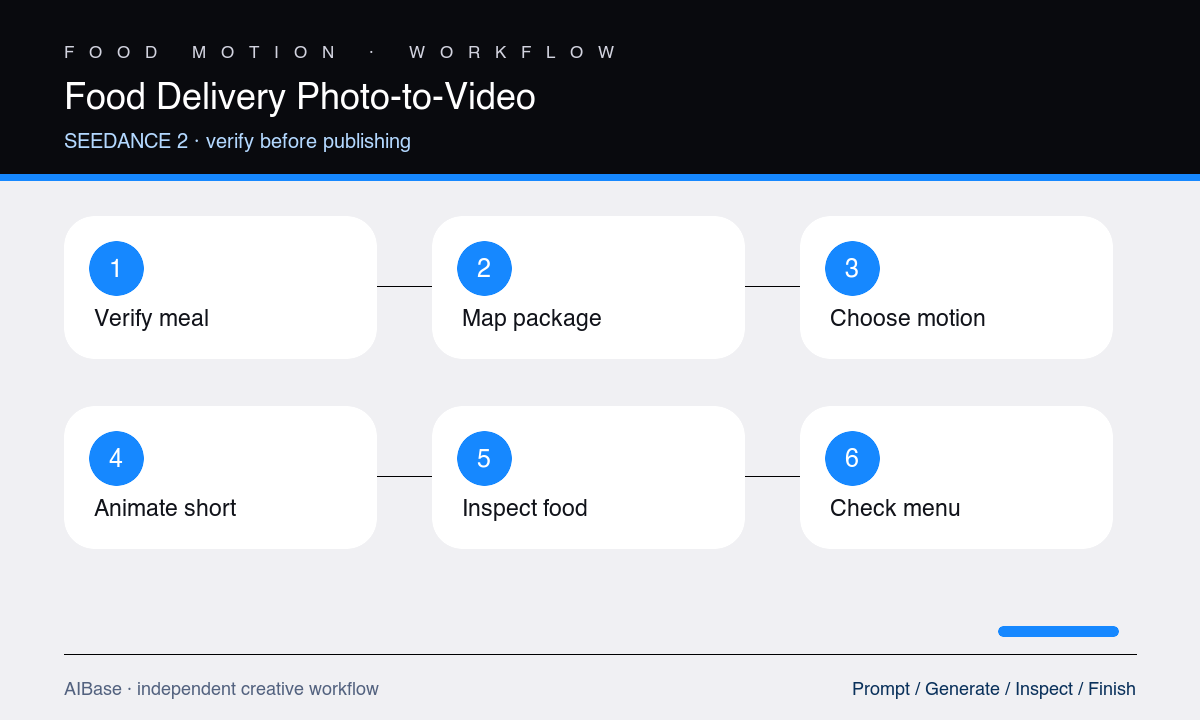Select the 'Animate short' label

point(165,508)
